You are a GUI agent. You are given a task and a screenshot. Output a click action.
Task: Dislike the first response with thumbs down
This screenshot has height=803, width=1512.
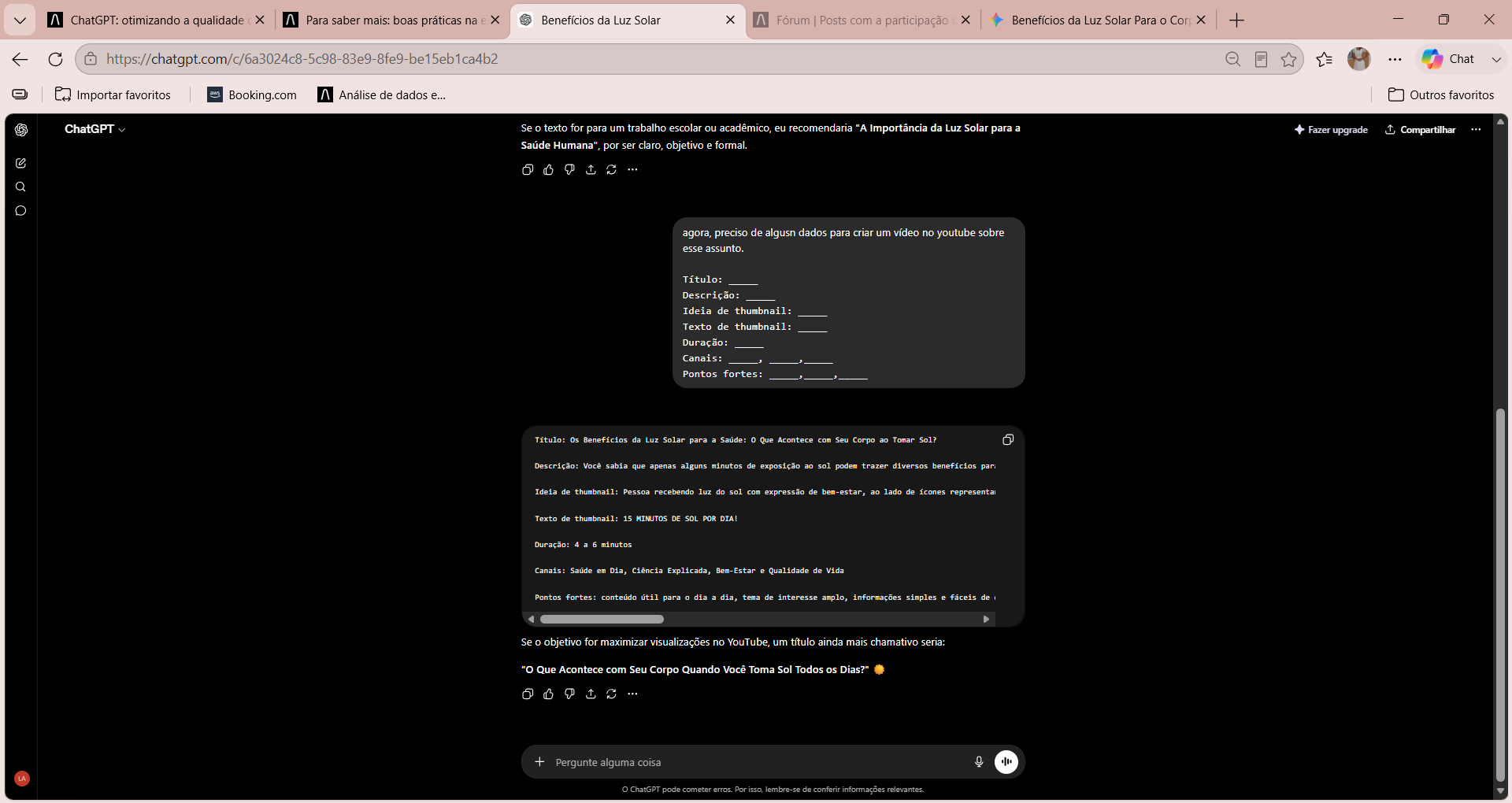pos(569,169)
